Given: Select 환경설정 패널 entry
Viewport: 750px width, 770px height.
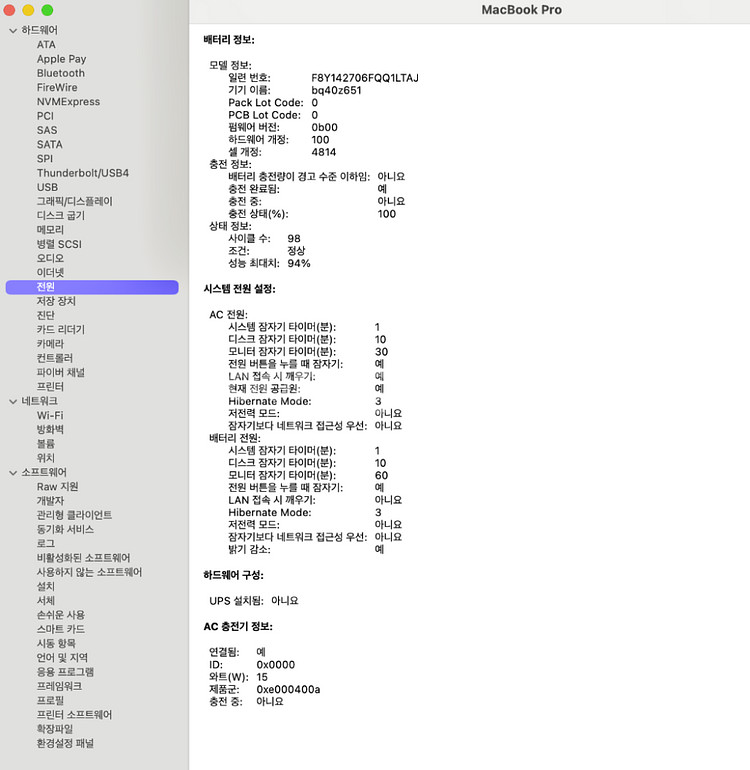Looking at the screenshot, I should 65,743.
